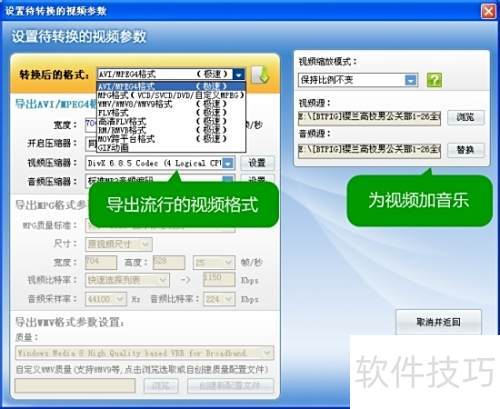Click the 视频源 file path field

pyautogui.click(x=369, y=118)
